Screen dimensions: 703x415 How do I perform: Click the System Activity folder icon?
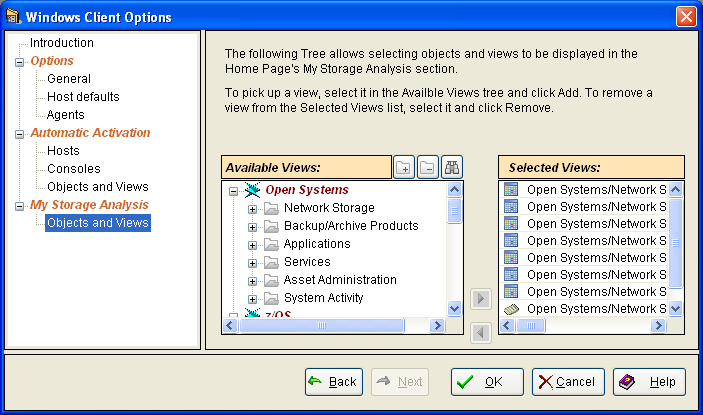[271, 298]
